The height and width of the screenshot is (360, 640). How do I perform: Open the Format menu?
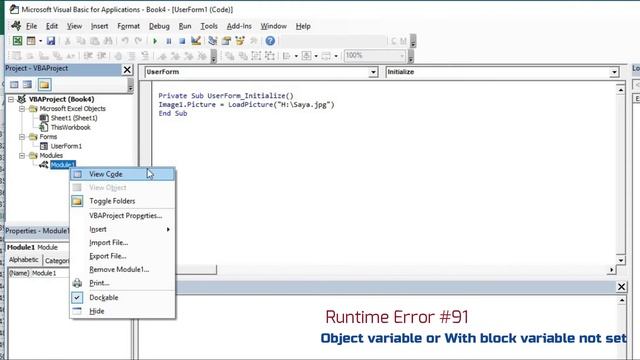pos(129,26)
